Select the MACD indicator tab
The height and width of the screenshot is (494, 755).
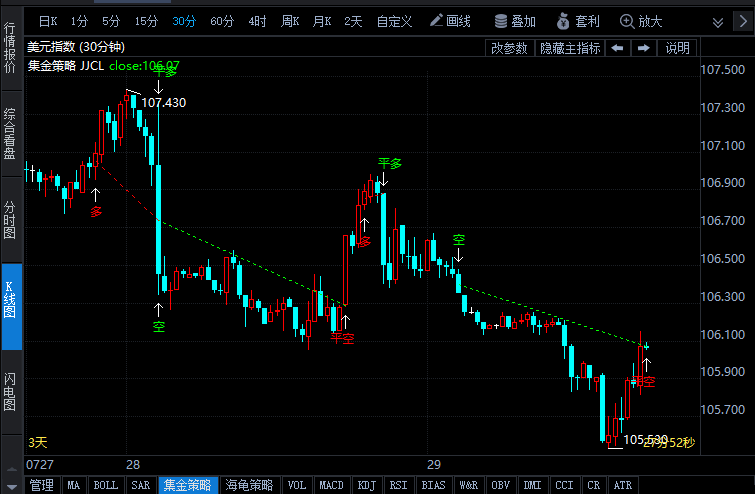tap(331, 485)
